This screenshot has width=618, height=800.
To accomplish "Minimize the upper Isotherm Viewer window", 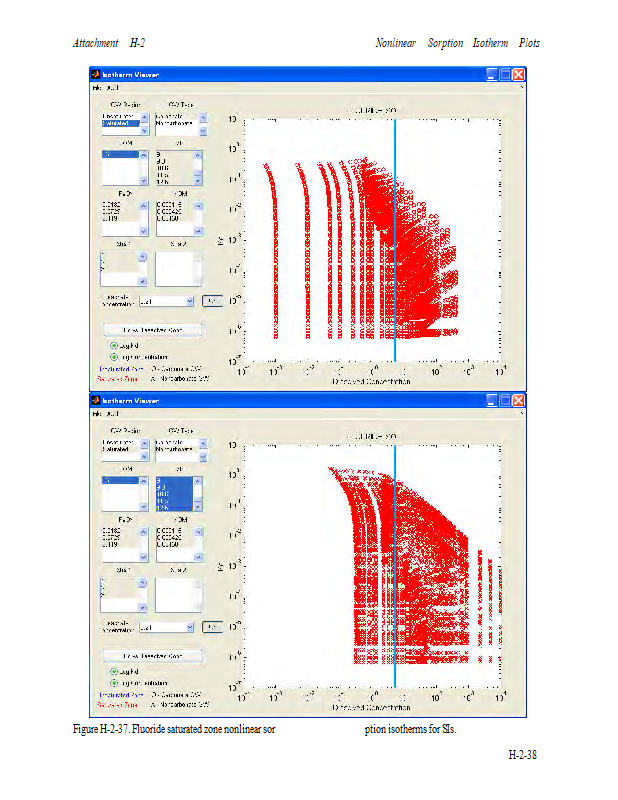I will click(493, 75).
